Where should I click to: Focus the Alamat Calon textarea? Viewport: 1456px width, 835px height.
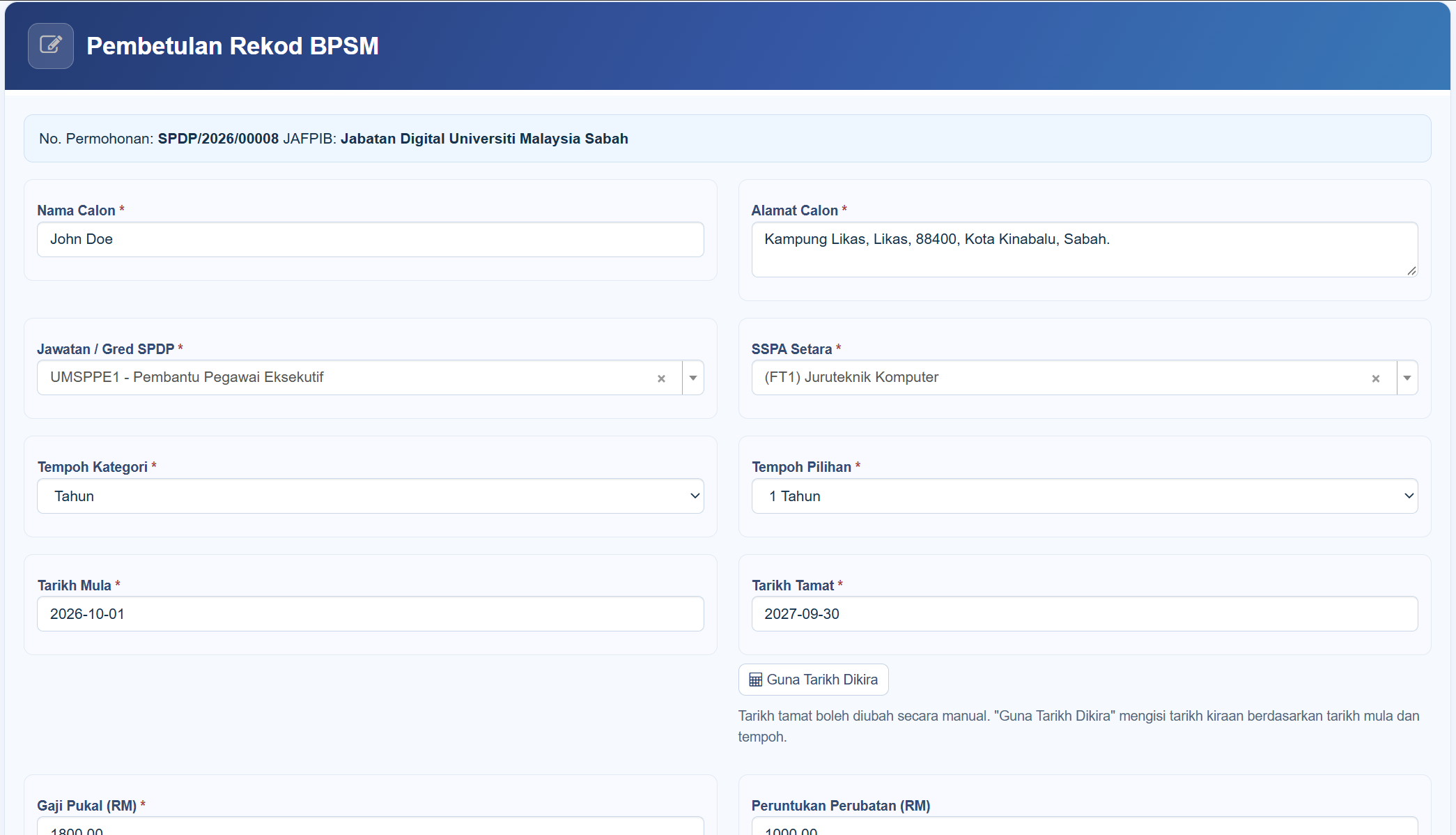1085,250
